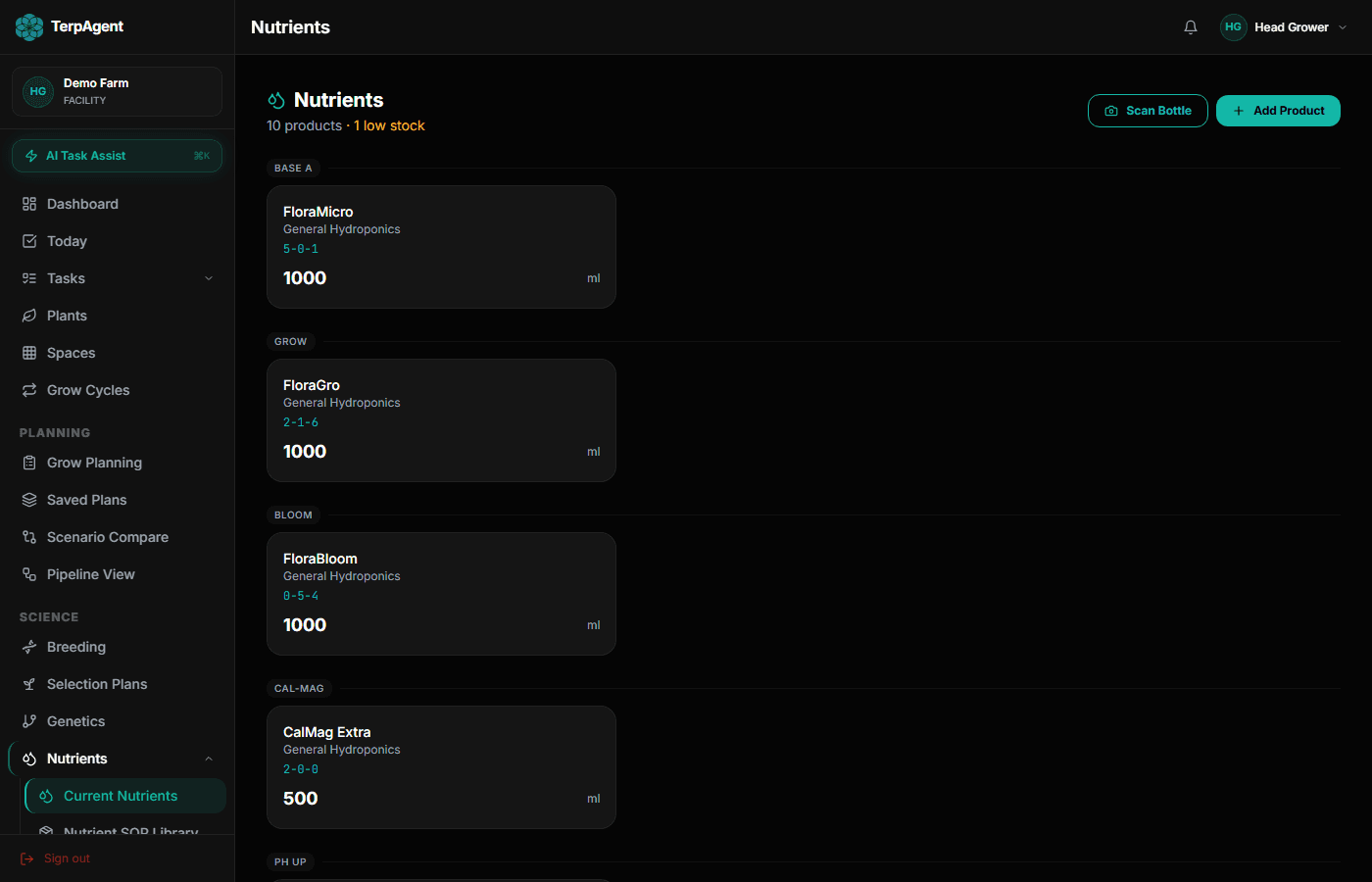The image size is (1372, 882).
Task: Collapse the Nutrients sidebar section
Action: click(x=209, y=759)
